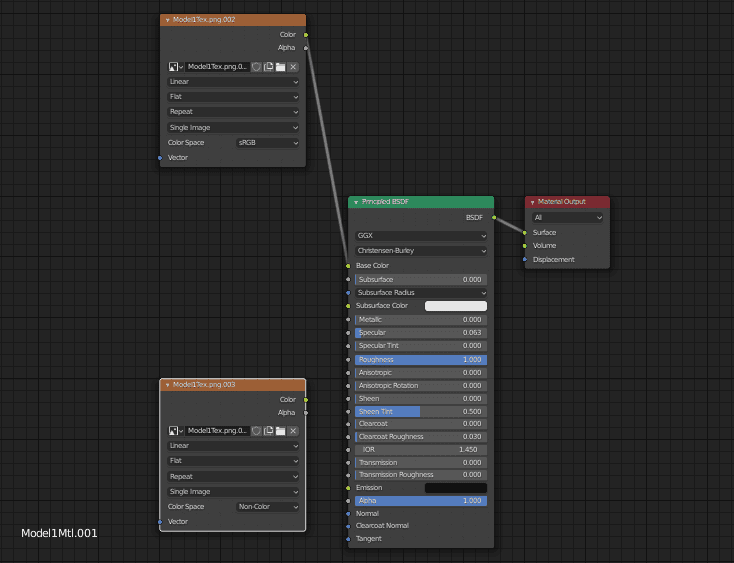Toggle fake user shield in Model1Tex.png.002 node
Viewport: 734px width, 563px height.
(x=256, y=67)
